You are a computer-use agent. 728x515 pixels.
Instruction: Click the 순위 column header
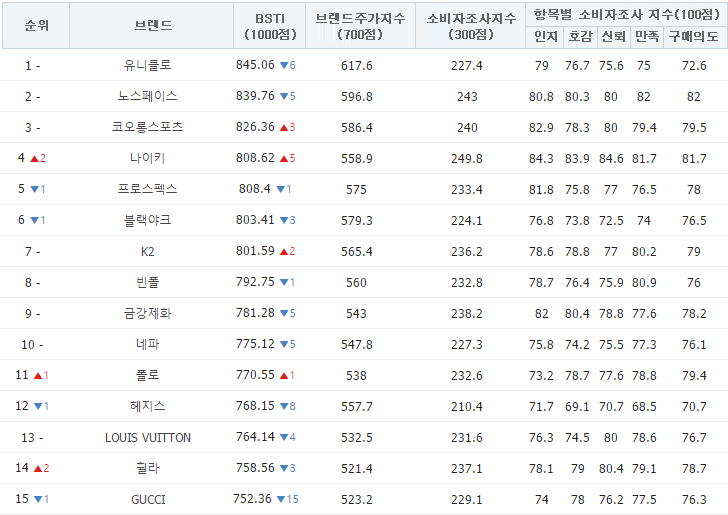pyautogui.click(x=36, y=26)
